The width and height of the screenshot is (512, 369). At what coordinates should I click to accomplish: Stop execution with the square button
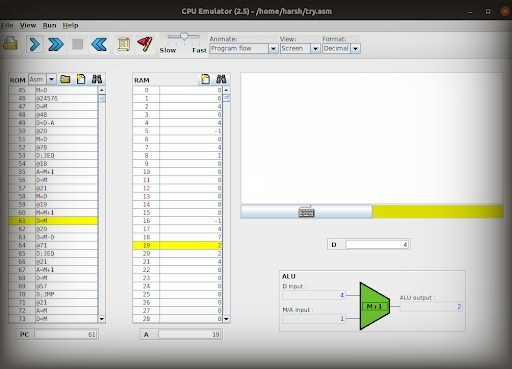pyautogui.click(x=77, y=44)
